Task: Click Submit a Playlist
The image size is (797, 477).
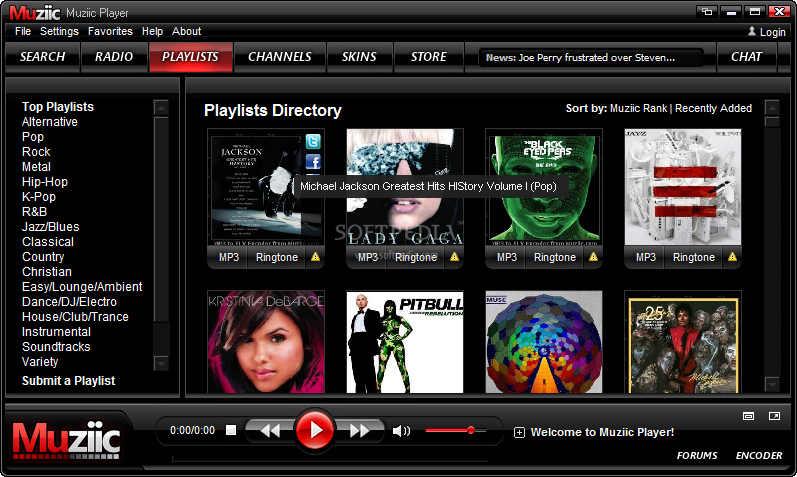Action: (x=69, y=381)
